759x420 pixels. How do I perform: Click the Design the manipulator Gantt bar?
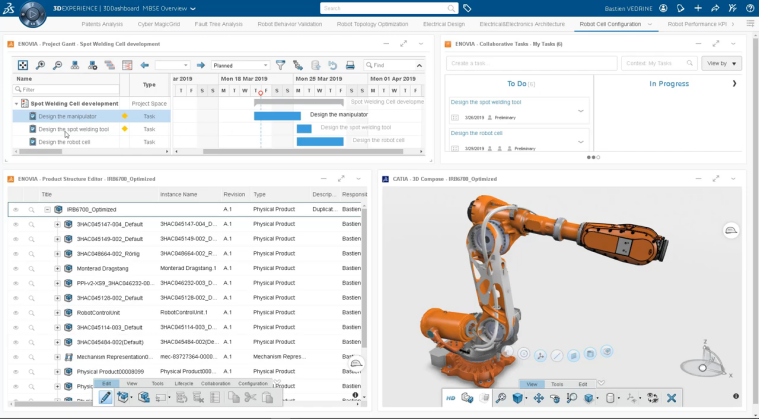click(277, 116)
